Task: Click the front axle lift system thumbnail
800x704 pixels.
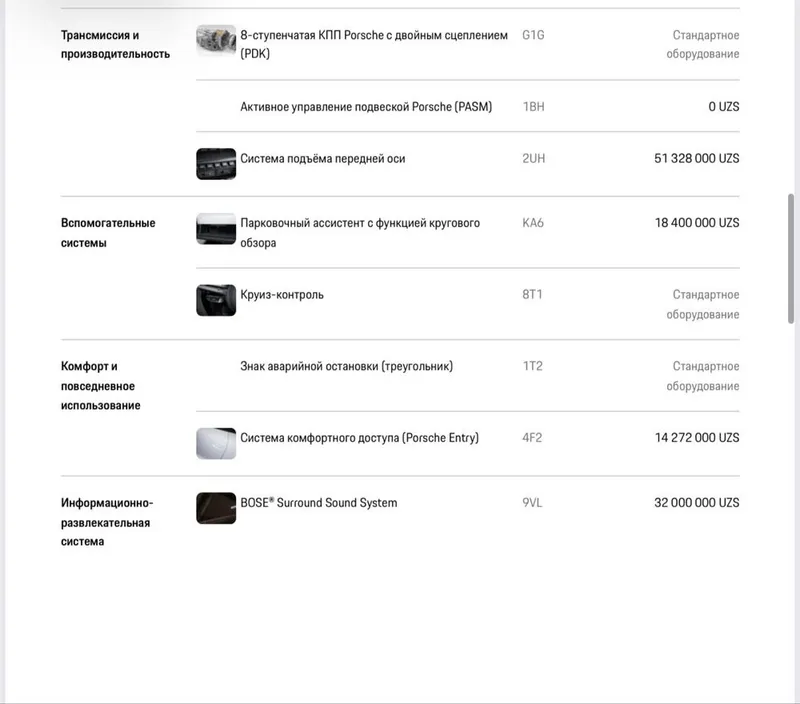Action: (216, 164)
